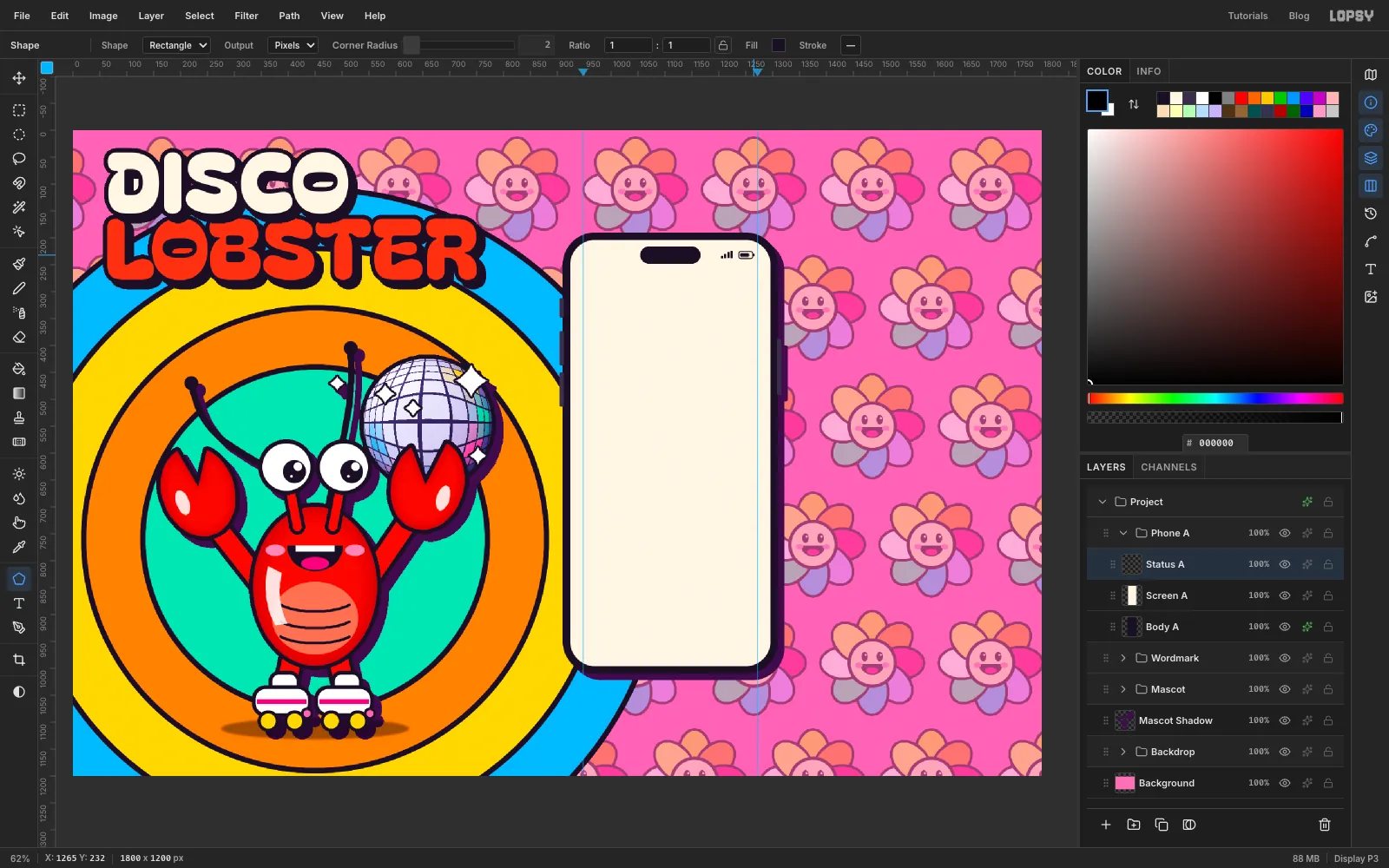Open the Filter menu
This screenshot has height=868, width=1389.
[247, 16]
